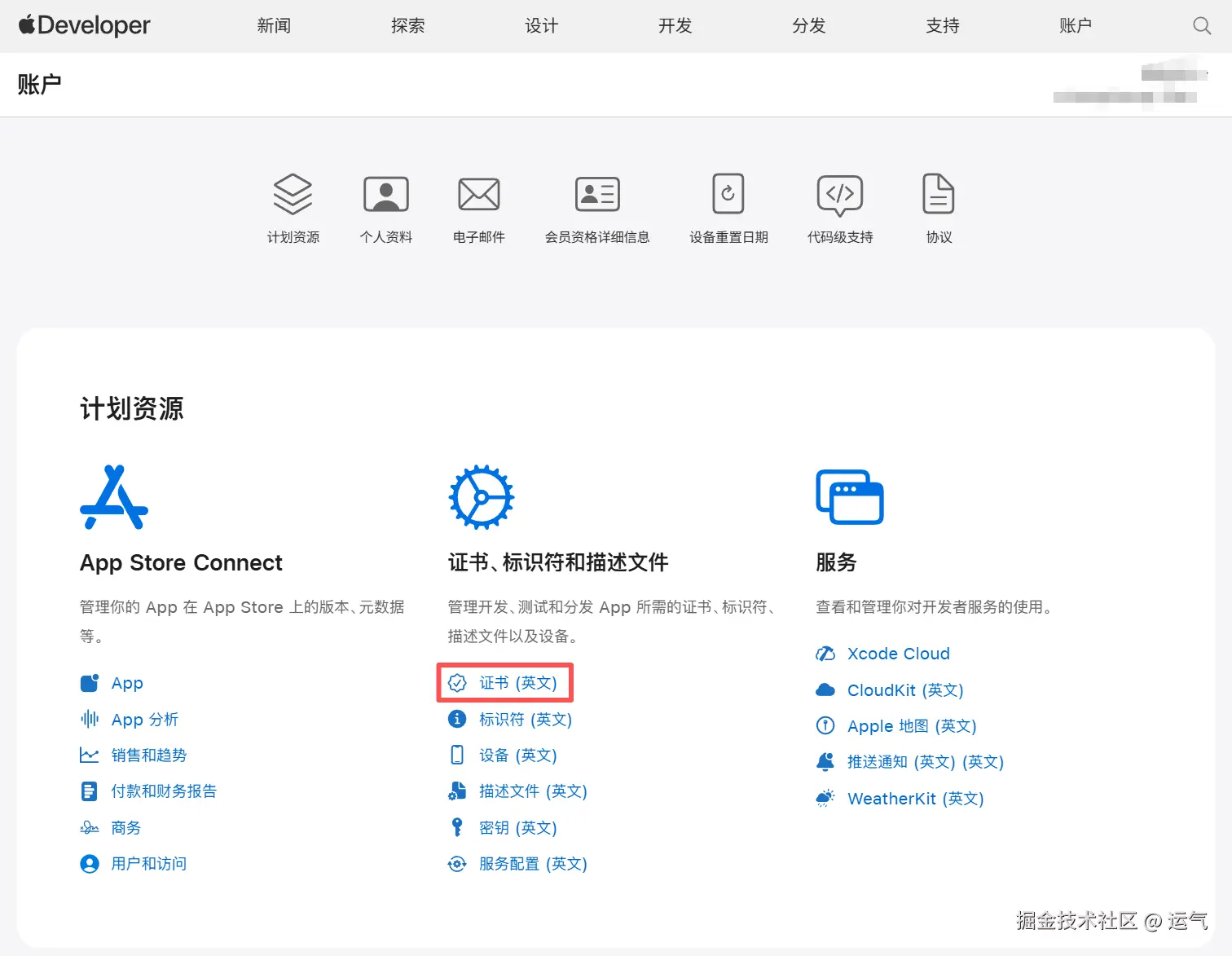Click the 设备重置日期 device icon
The image size is (1232, 956).
pos(728,194)
